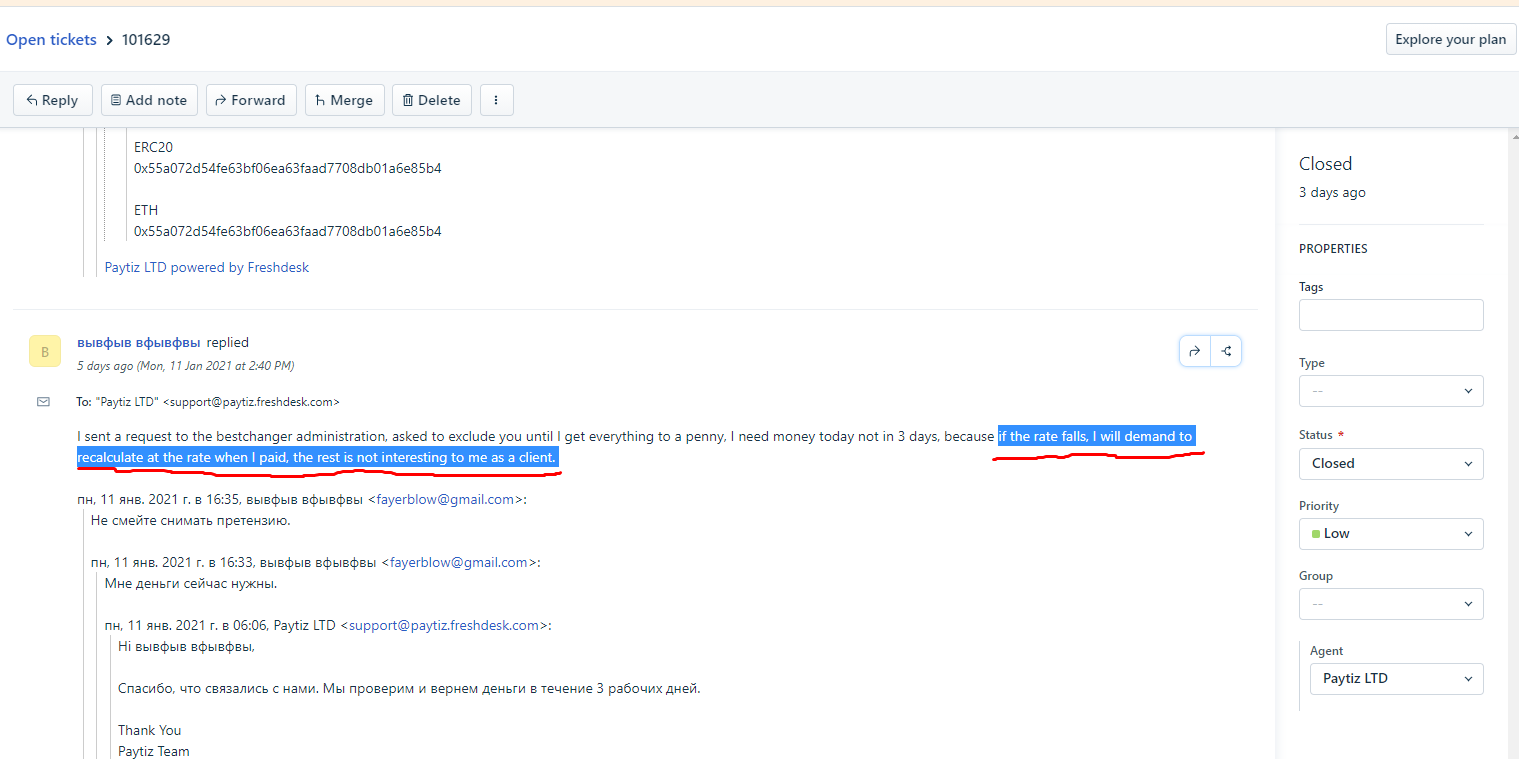Click the sender name вывфыв вфывфвы
The height and width of the screenshot is (759, 1519).
click(138, 342)
